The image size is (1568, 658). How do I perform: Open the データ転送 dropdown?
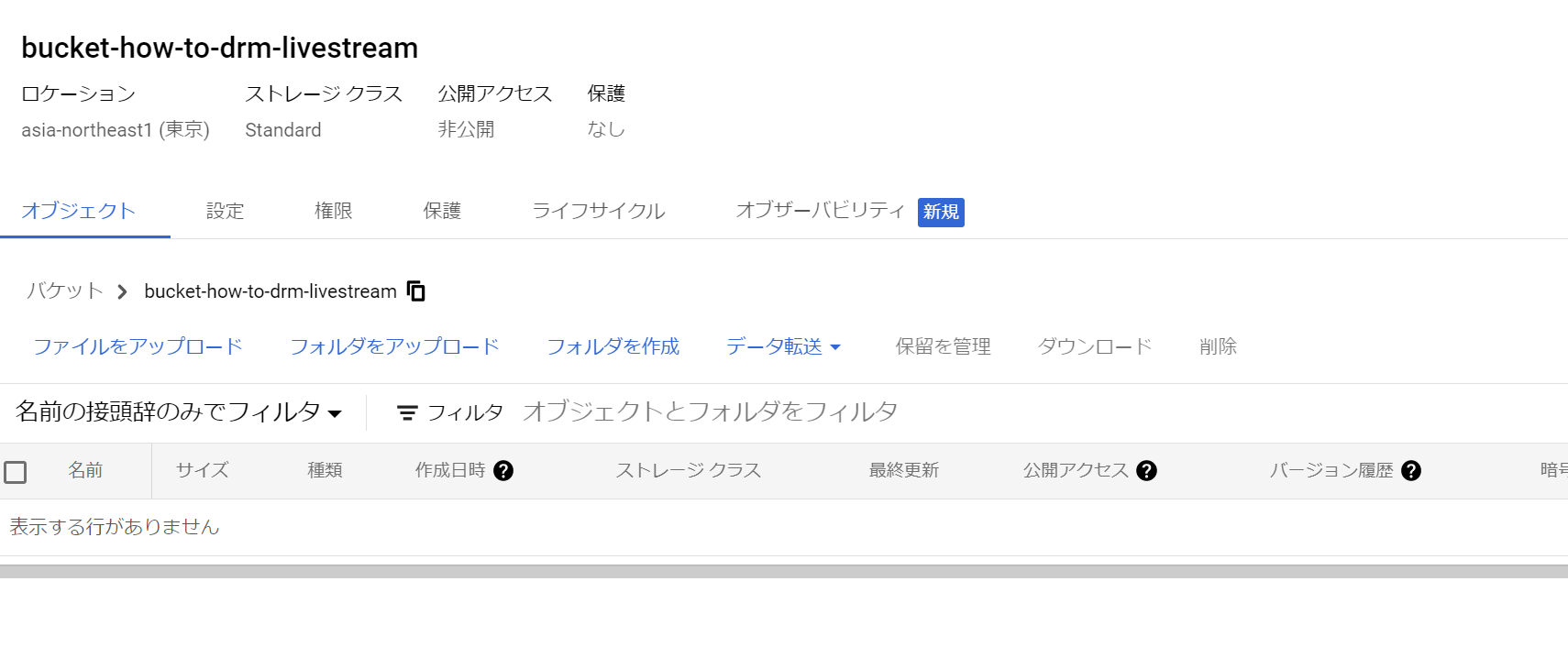point(782,346)
